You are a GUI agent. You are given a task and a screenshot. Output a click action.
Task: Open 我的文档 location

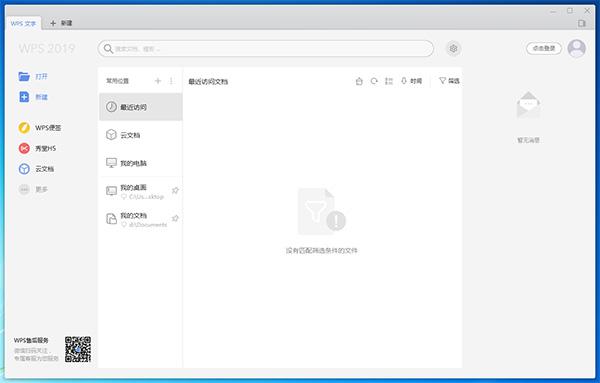pyautogui.click(x=141, y=219)
